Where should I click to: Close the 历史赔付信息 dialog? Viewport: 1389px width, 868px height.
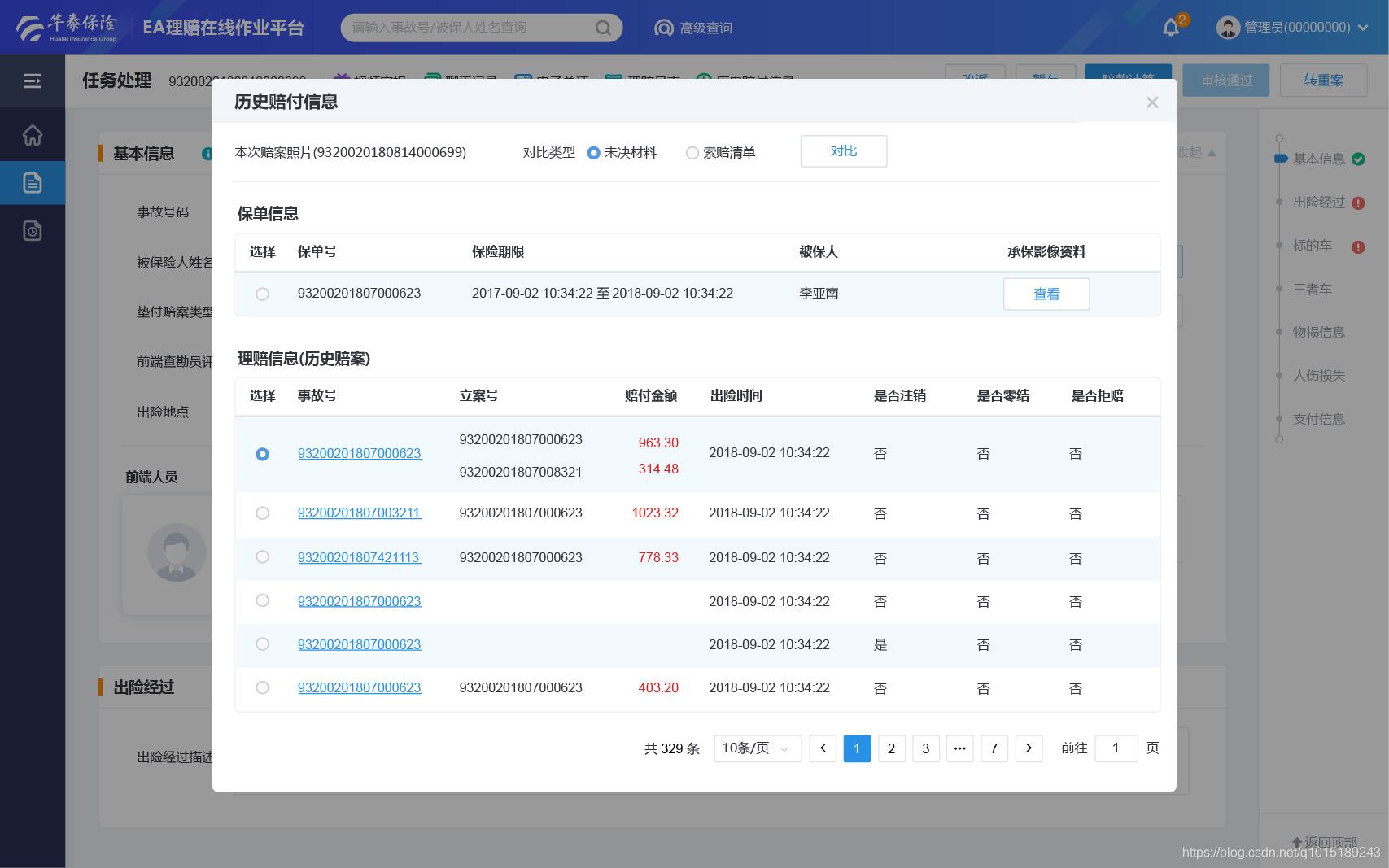click(1152, 103)
